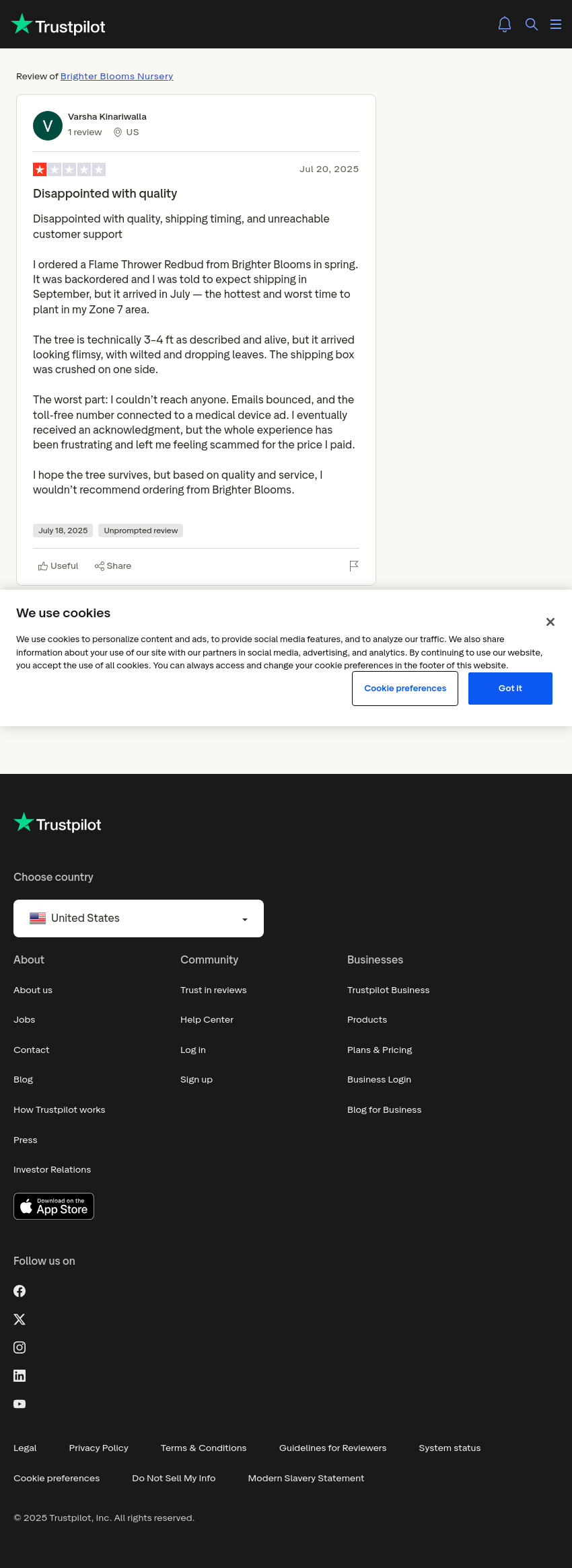Open Do Not Sell My Info link
Viewport: 572px width, 1568px height.
(174, 1479)
